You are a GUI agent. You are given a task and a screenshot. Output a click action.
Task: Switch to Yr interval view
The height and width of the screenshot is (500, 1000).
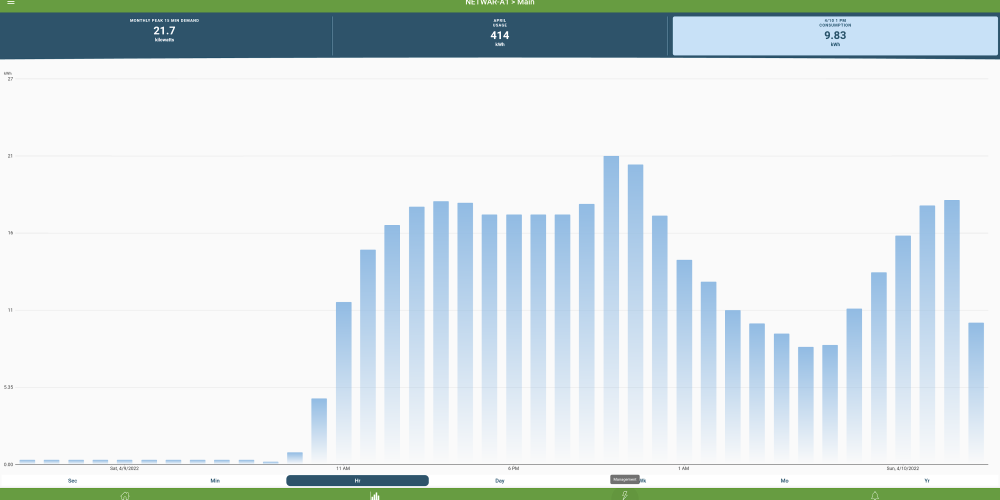coord(926,481)
